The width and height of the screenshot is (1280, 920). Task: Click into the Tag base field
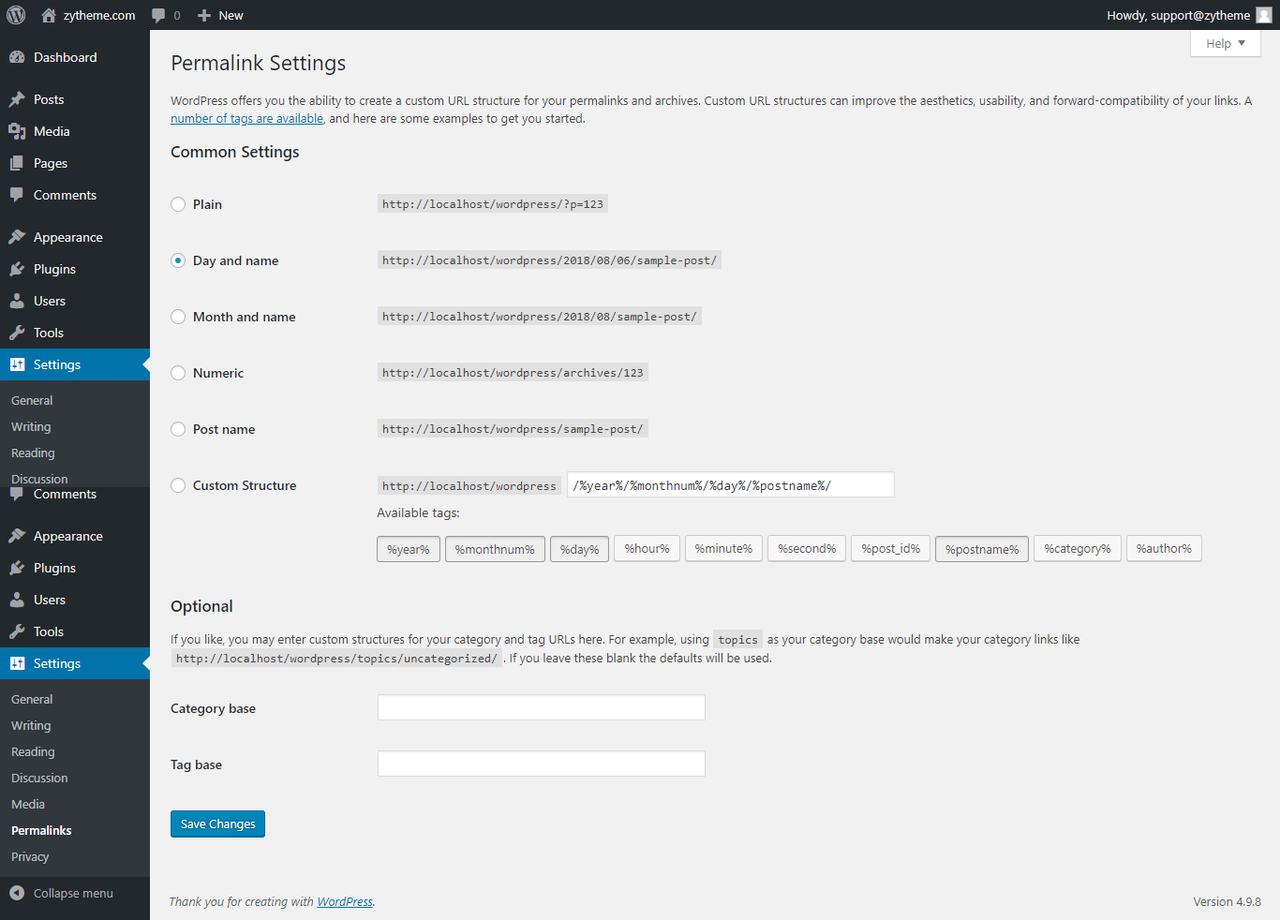coord(541,764)
